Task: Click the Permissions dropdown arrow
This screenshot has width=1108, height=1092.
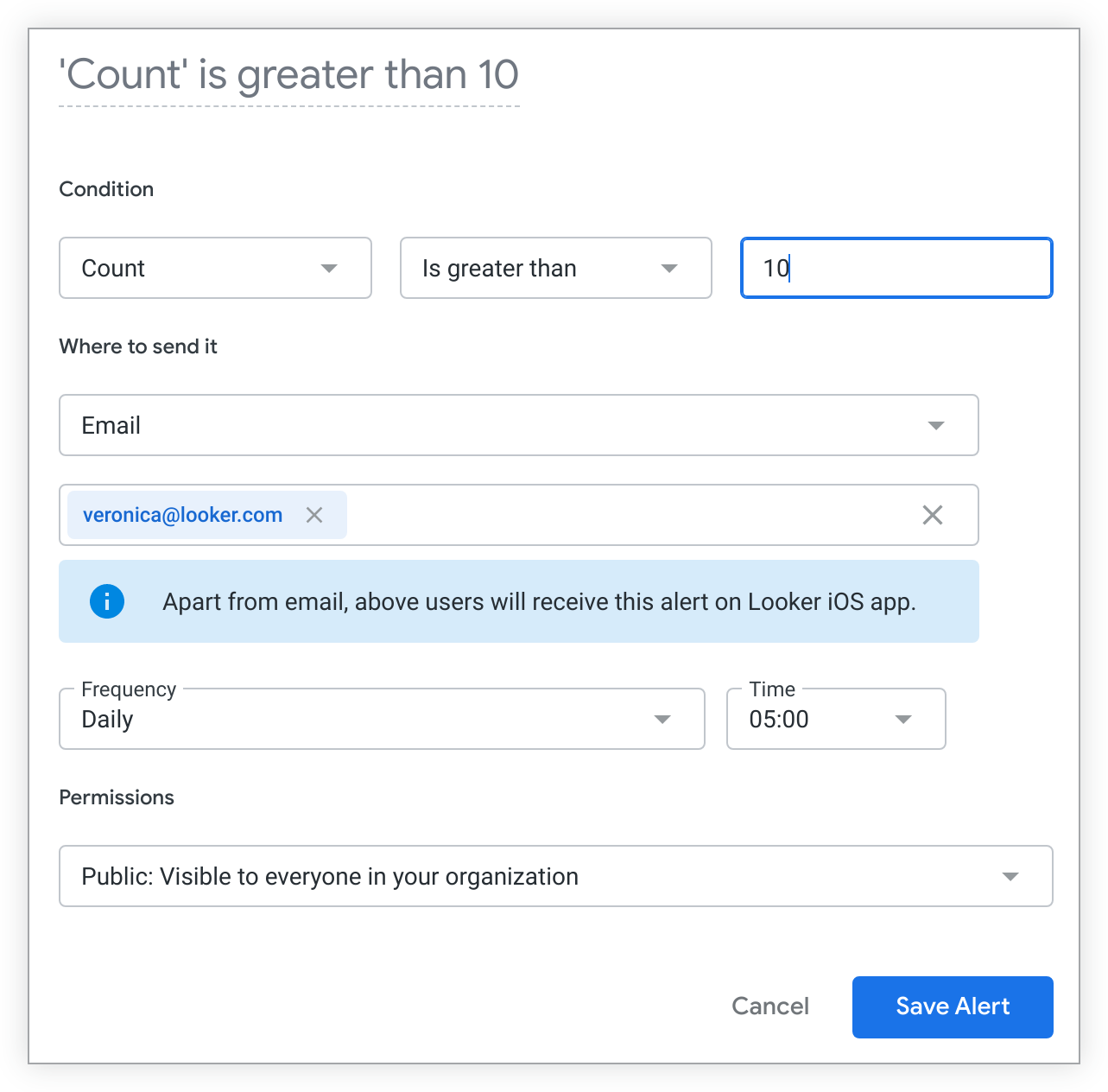Action: 1010,877
